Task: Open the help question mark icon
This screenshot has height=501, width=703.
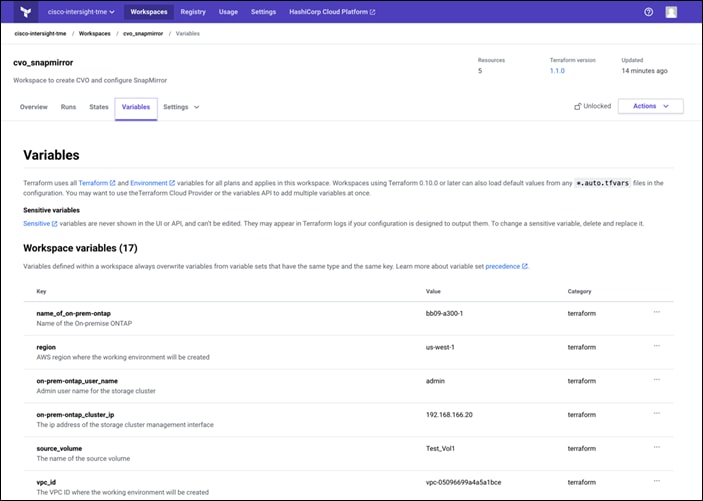Action: 648,12
